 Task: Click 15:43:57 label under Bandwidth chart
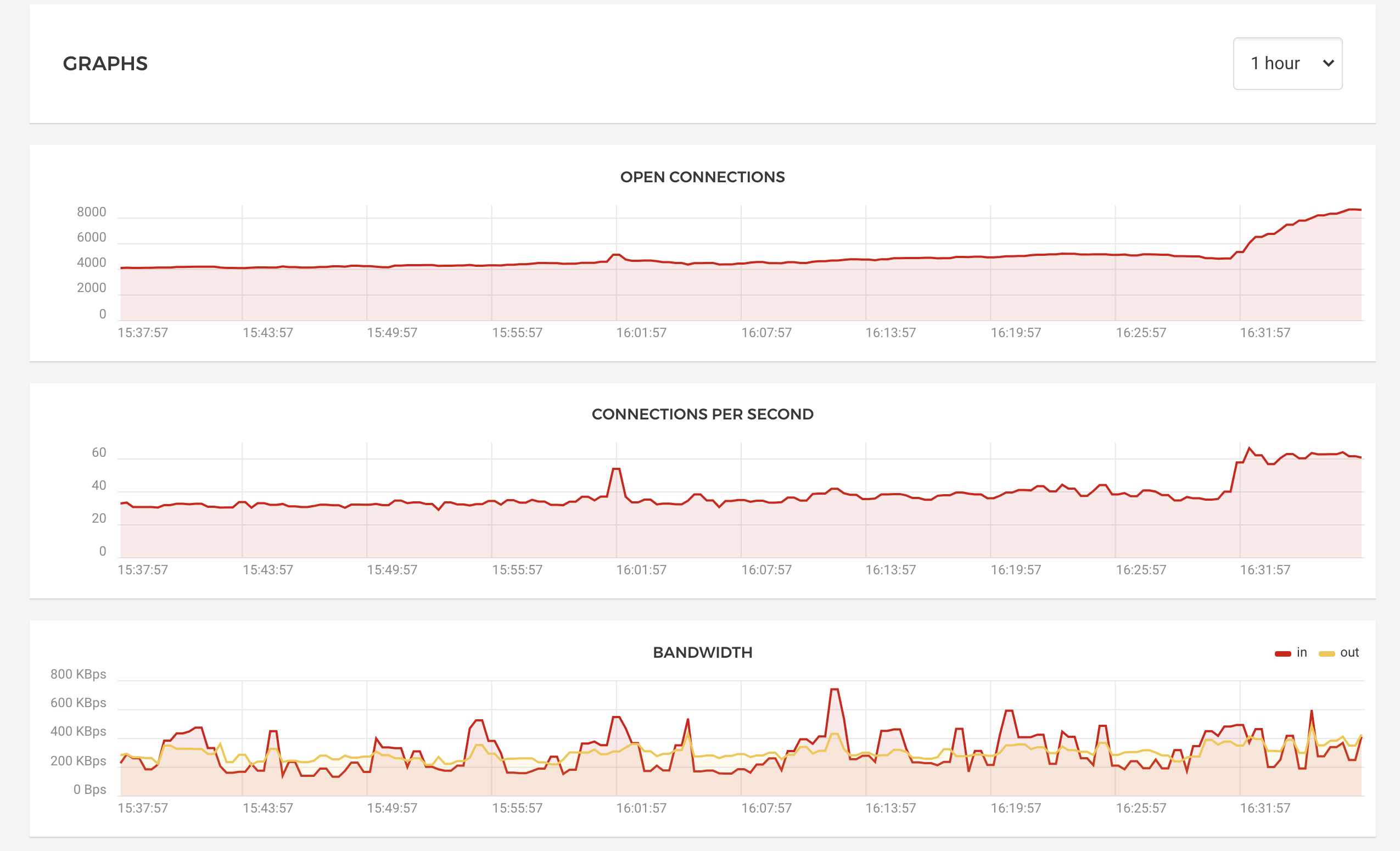tap(267, 808)
